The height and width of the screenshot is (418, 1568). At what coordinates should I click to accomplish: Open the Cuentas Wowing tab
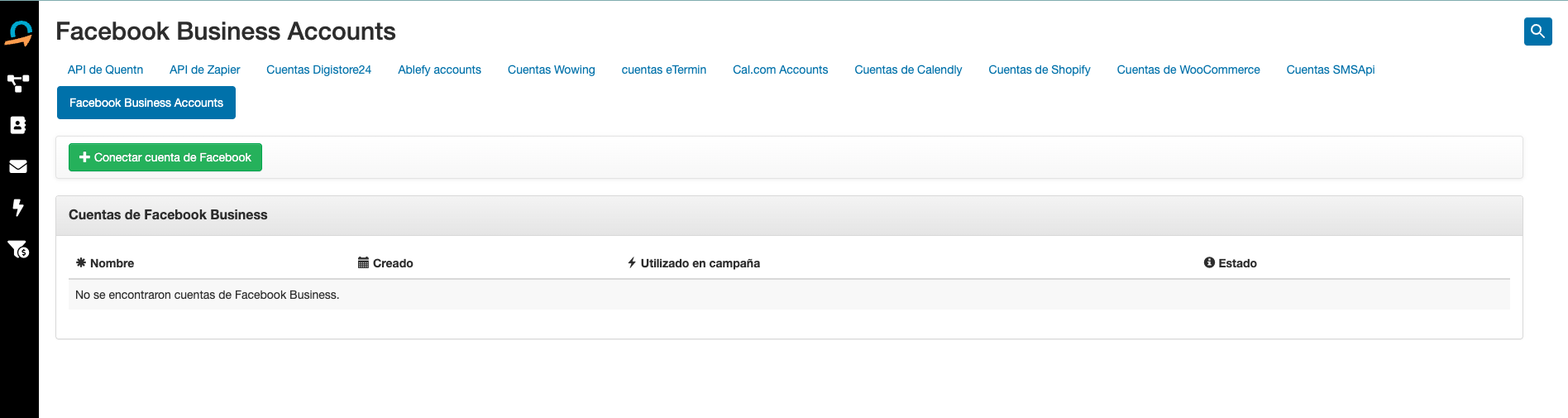(x=551, y=70)
